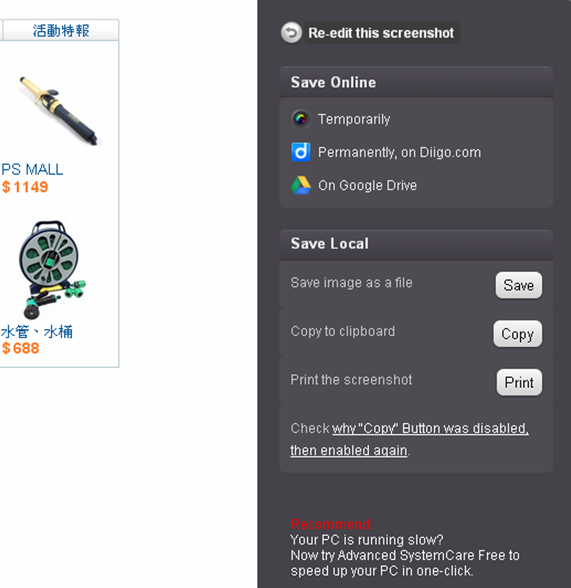Click the Re-edit back arrow icon
The width and height of the screenshot is (571, 588).
[x=291, y=33]
